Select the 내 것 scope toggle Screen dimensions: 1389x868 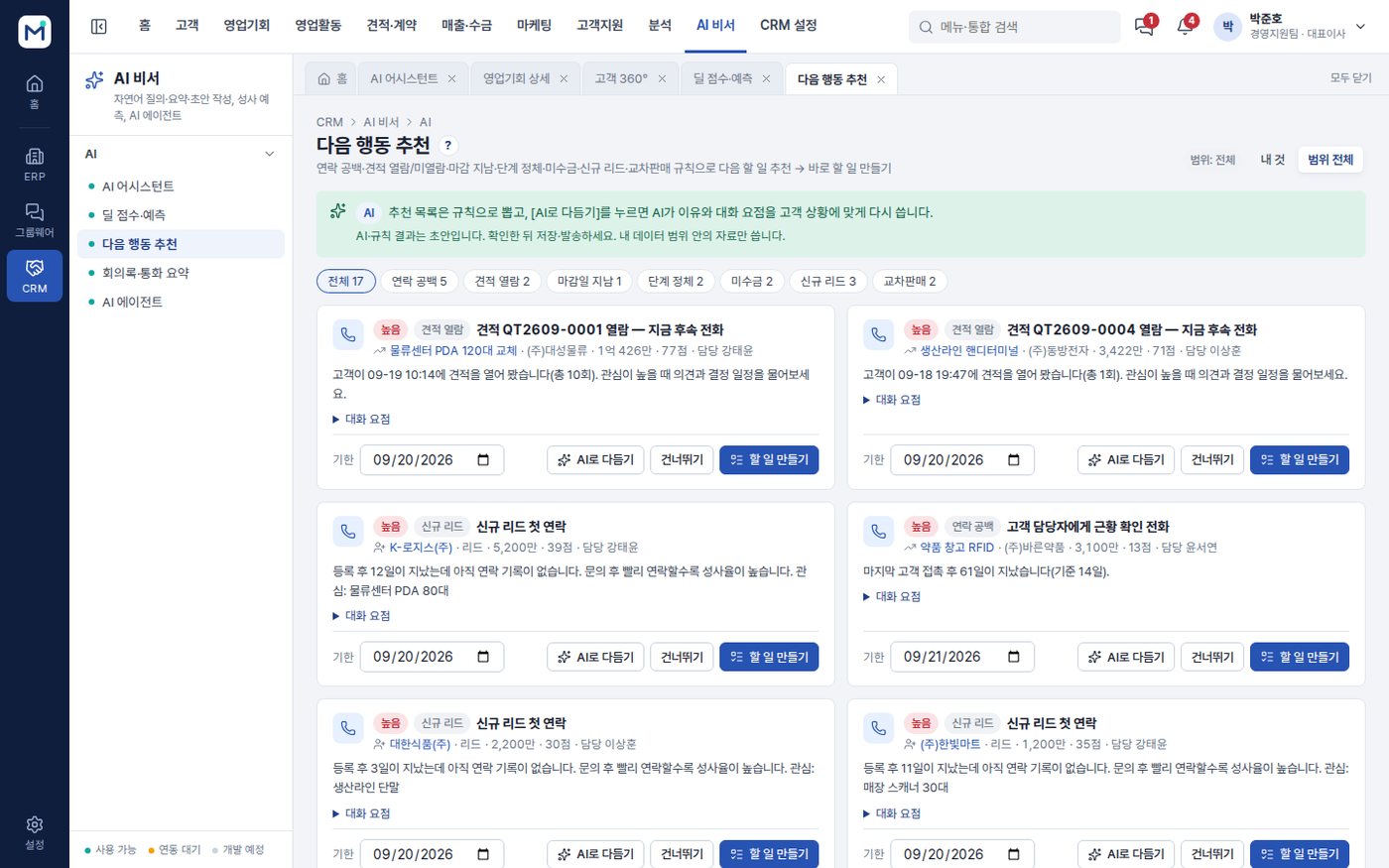tap(1272, 160)
